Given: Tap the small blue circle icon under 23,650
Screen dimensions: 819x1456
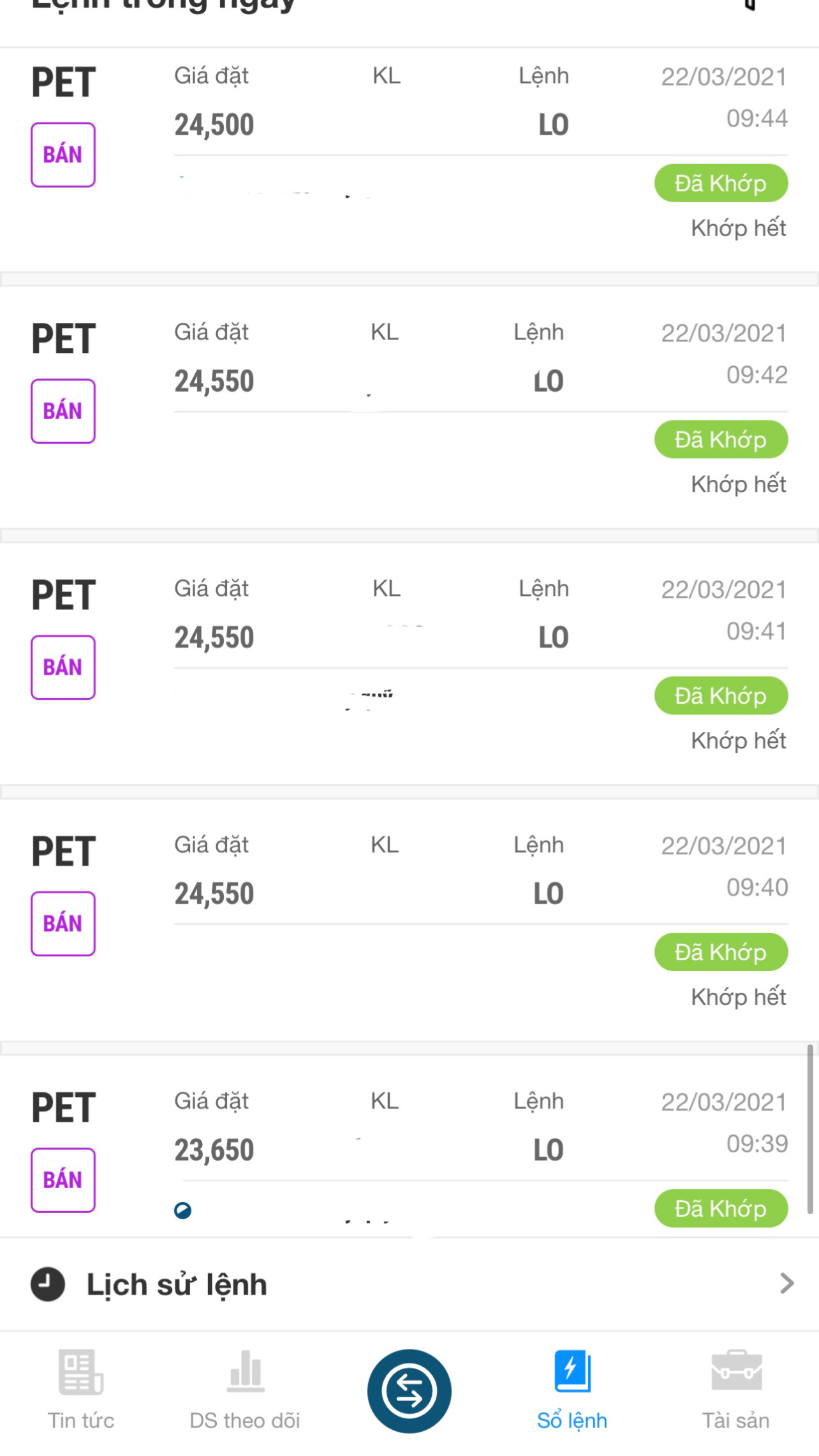Looking at the screenshot, I should [183, 1210].
